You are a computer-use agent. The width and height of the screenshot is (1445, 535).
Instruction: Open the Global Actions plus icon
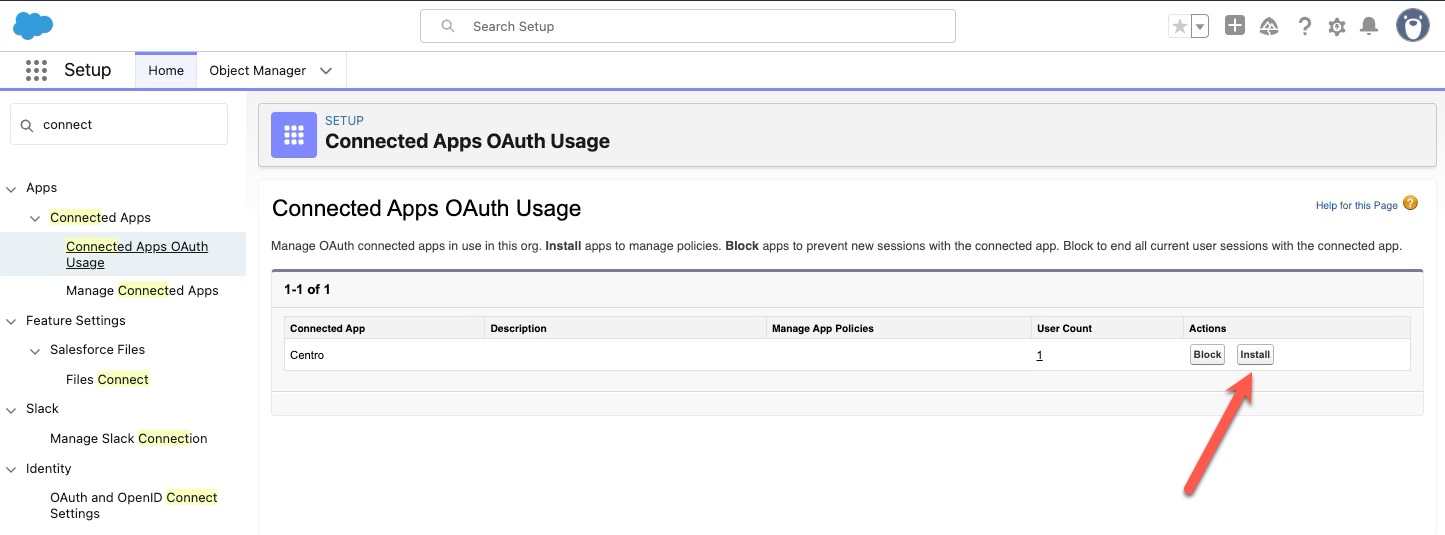[1235, 26]
